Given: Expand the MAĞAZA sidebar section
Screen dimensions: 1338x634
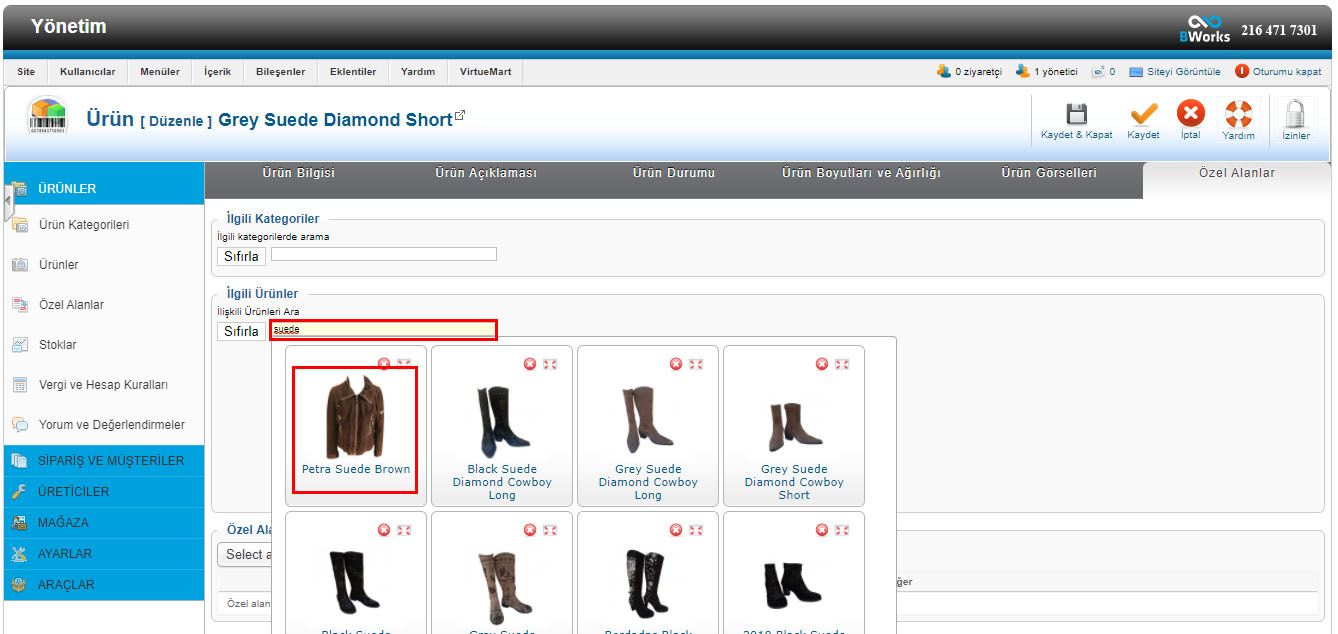Looking at the screenshot, I should pos(104,523).
